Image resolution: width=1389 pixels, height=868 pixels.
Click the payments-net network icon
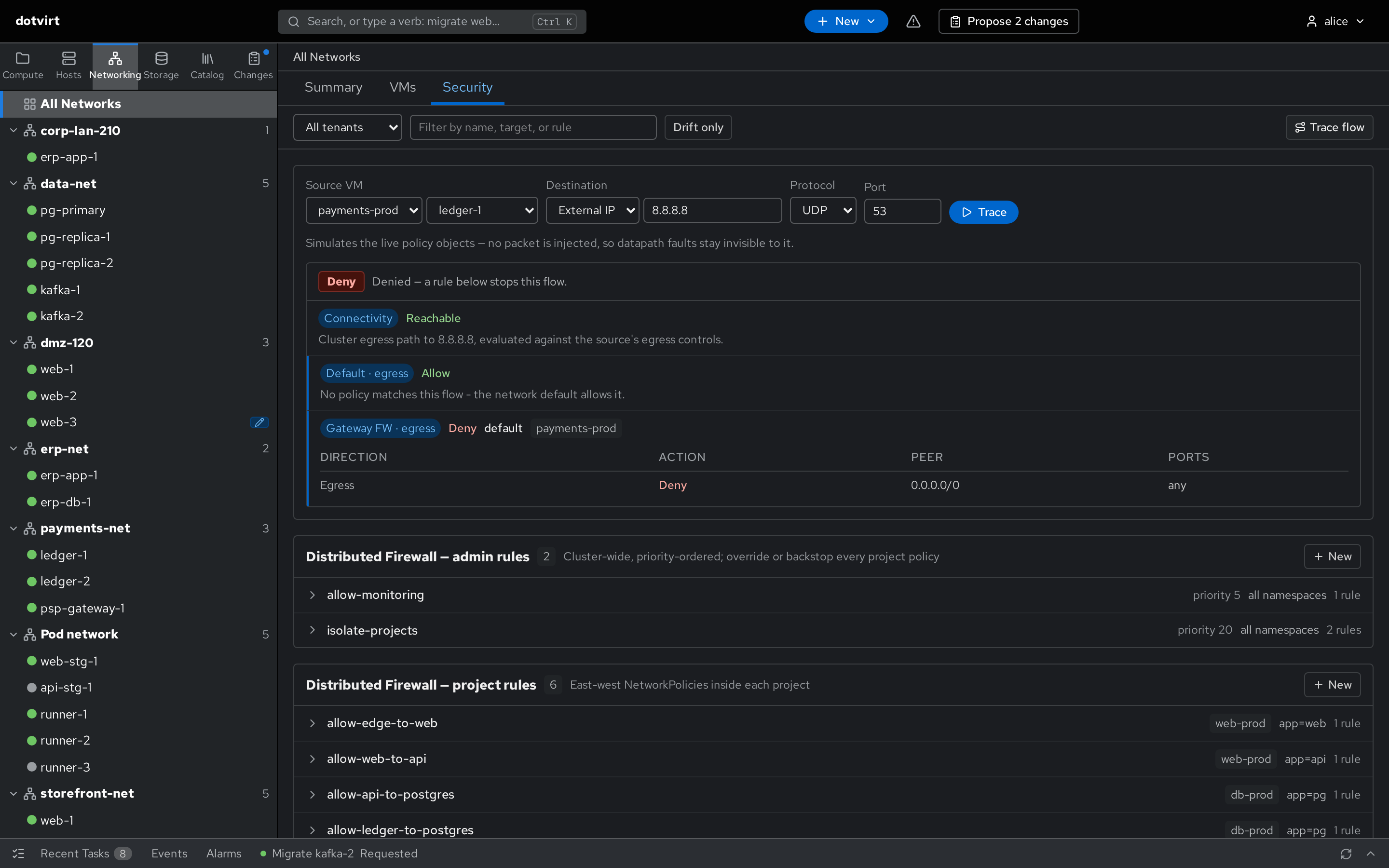[x=30, y=528]
